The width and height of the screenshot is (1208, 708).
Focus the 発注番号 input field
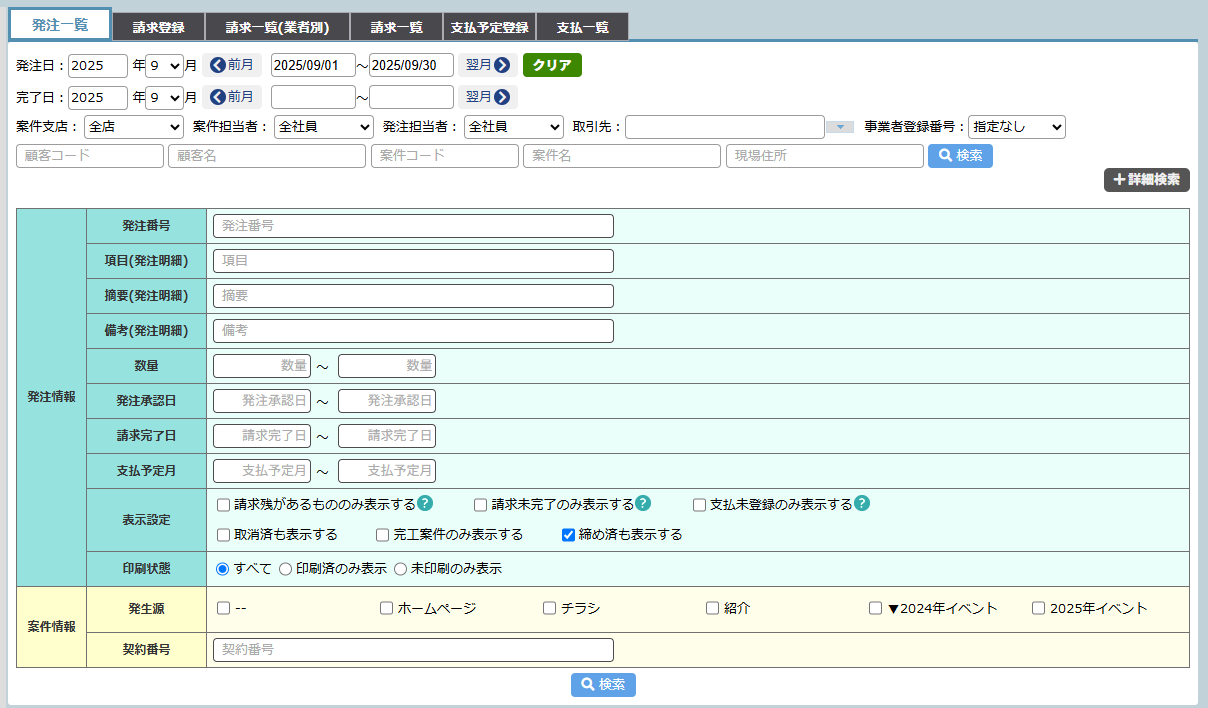click(x=413, y=226)
